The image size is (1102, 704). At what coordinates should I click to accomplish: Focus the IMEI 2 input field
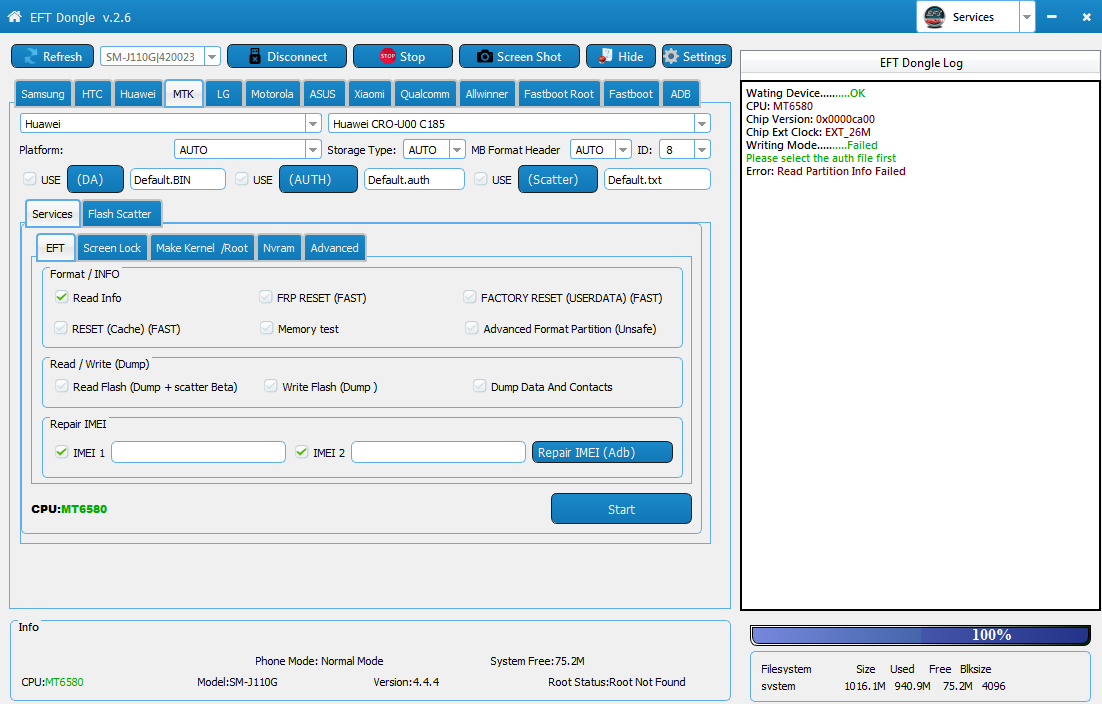[438, 452]
